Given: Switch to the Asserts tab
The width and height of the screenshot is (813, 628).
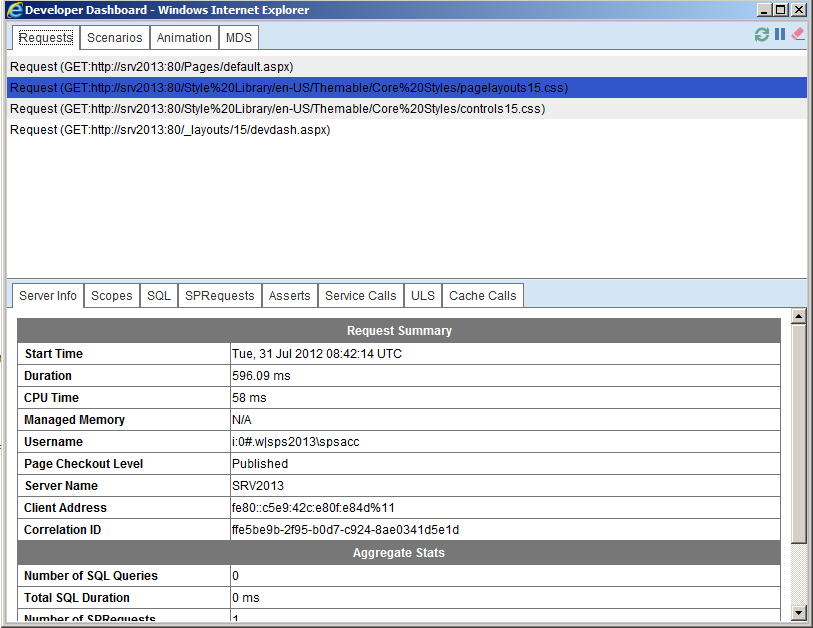Looking at the screenshot, I should pos(289,295).
